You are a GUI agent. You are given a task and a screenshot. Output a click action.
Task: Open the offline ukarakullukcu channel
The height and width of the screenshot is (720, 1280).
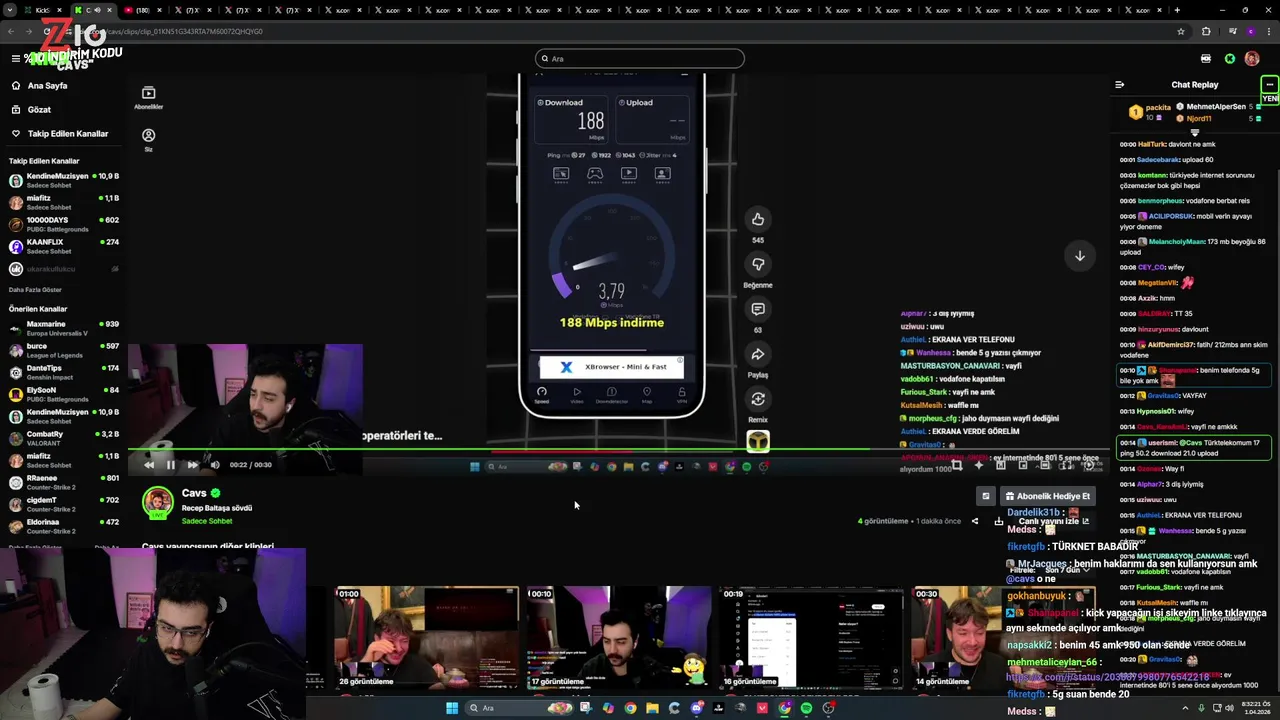64,269
